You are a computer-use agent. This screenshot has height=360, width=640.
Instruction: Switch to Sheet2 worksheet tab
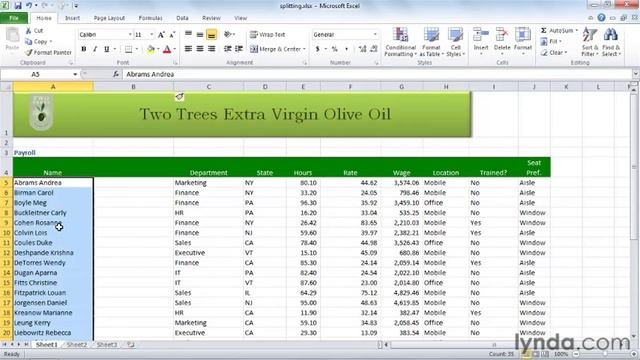[x=77, y=345]
